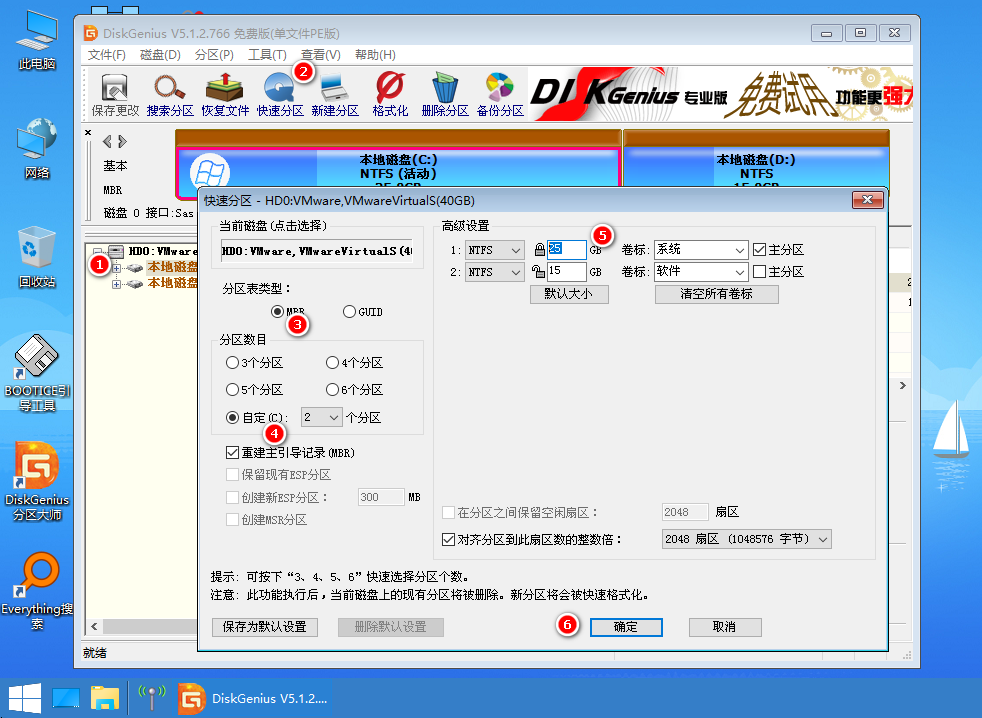The width and height of the screenshot is (982, 718).
Task: Open the View (查看) menu
Action: 321,55
